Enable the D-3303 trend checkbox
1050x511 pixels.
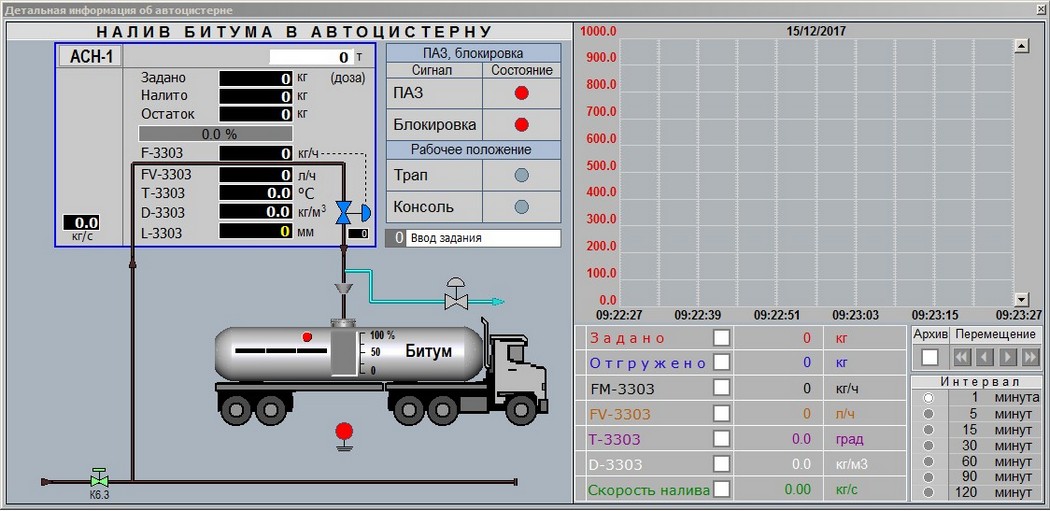point(721,464)
